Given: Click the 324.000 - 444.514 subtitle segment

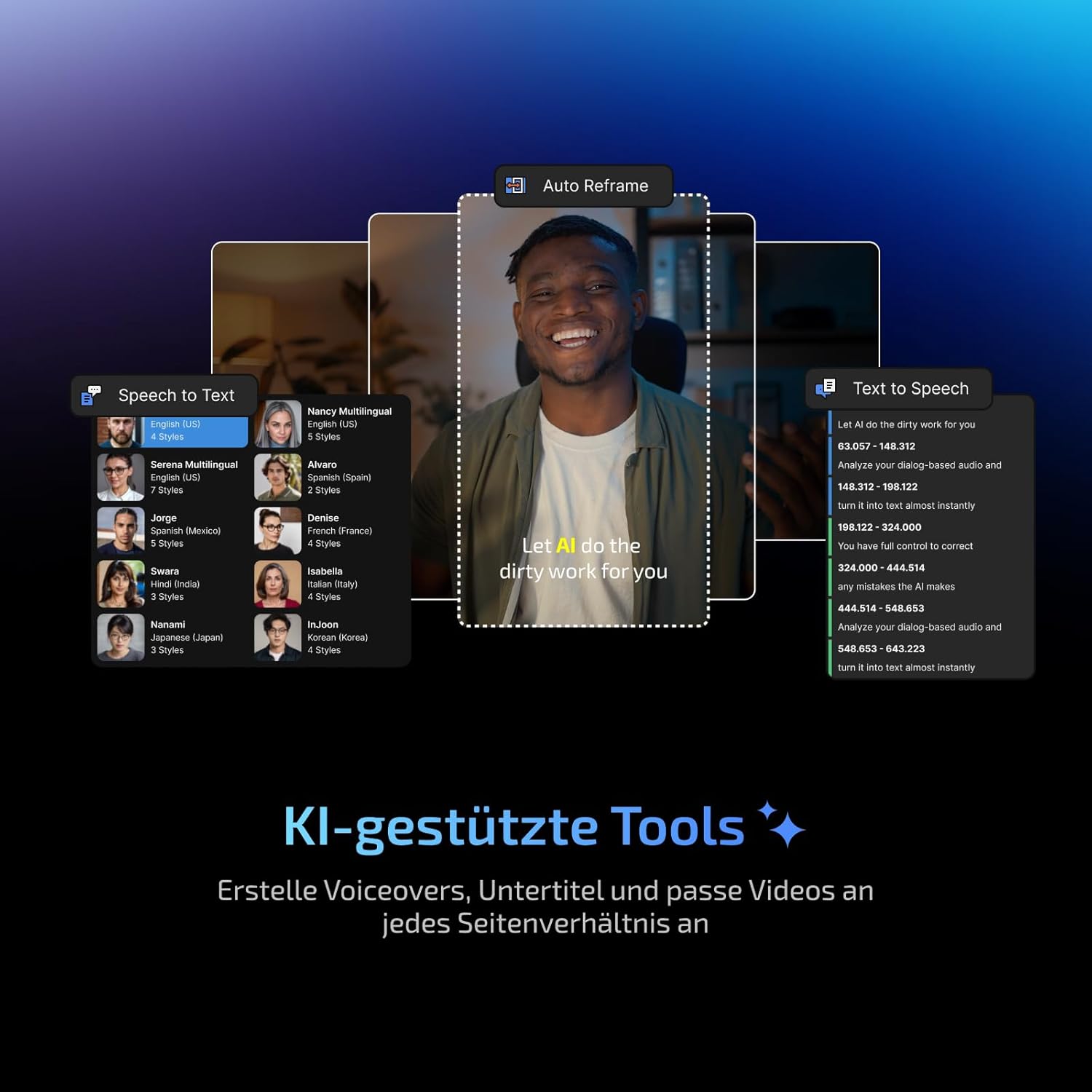Looking at the screenshot, I should 880,567.
